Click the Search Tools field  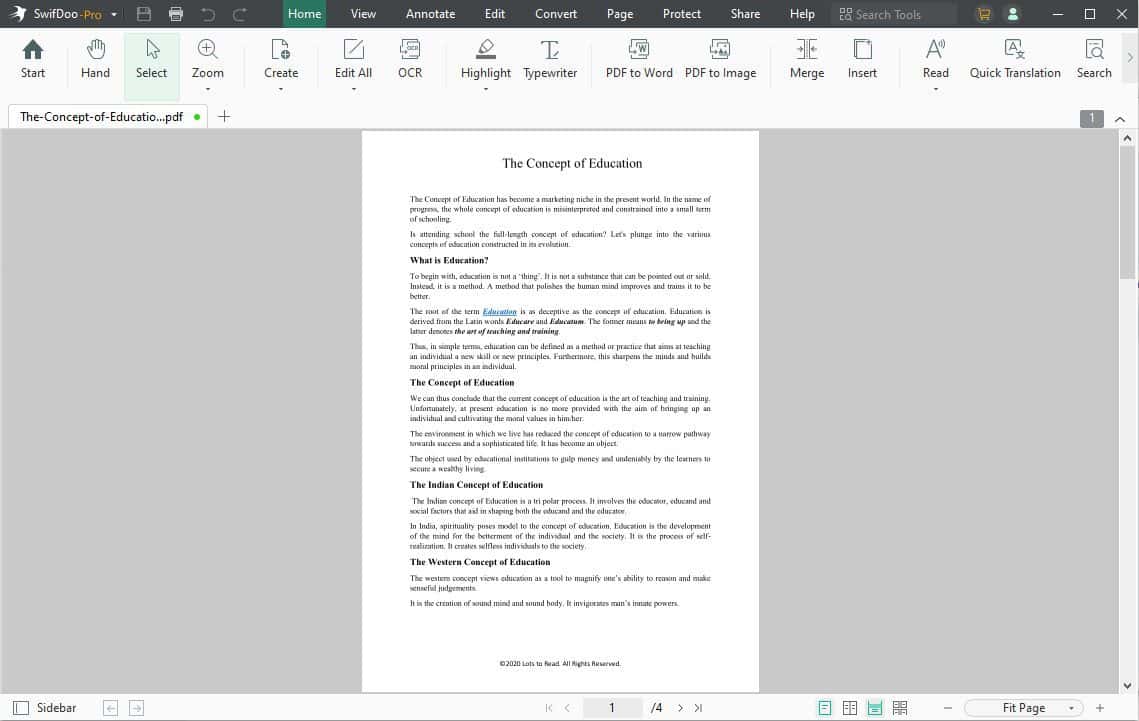click(x=893, y=15)
